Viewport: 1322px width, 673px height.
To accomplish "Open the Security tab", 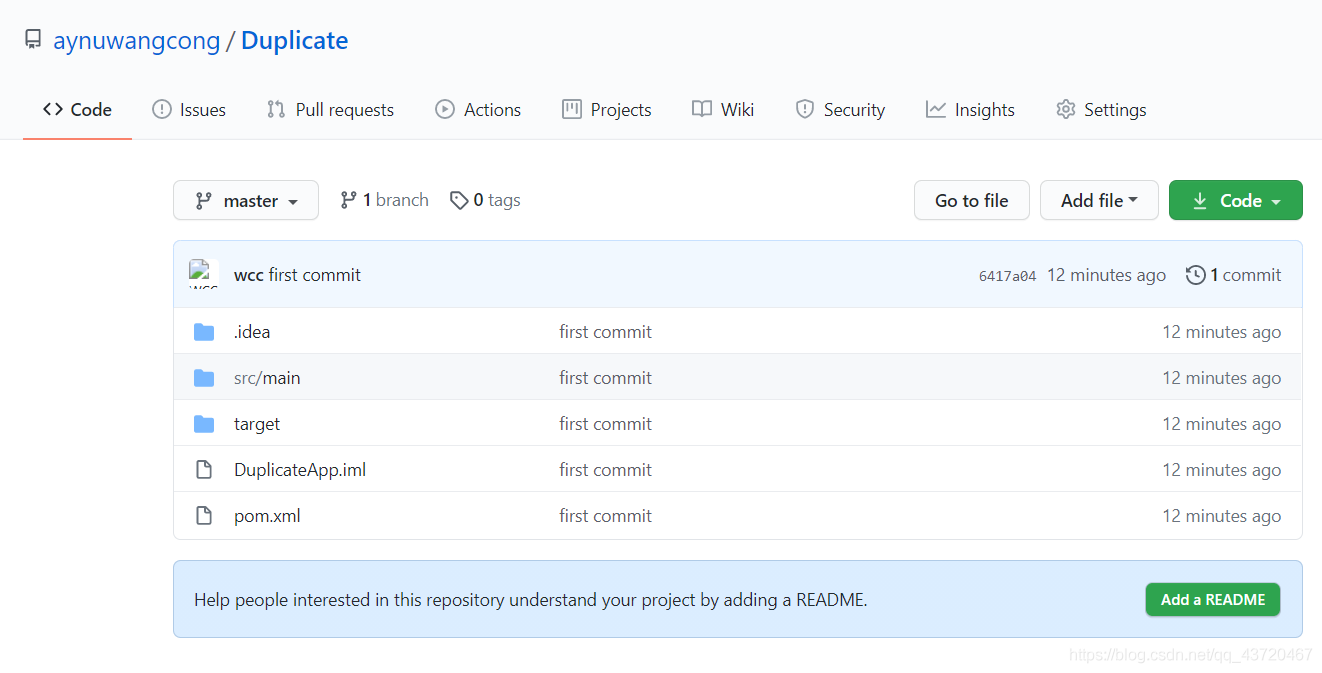I will tap(840, 110).
